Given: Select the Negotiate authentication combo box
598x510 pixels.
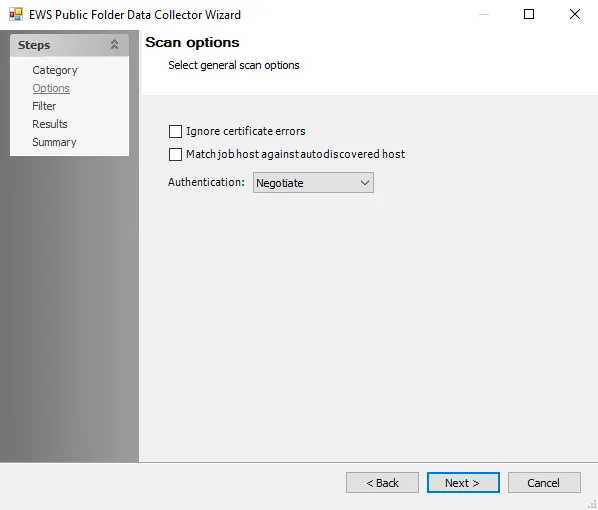Looking at the screenshot, I should pos(313,183).
